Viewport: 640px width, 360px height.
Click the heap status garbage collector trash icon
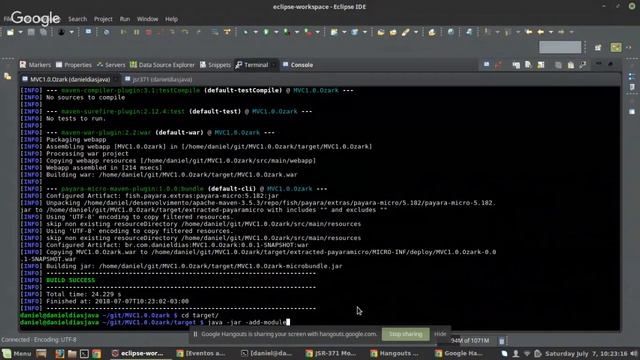pos(502,341)
